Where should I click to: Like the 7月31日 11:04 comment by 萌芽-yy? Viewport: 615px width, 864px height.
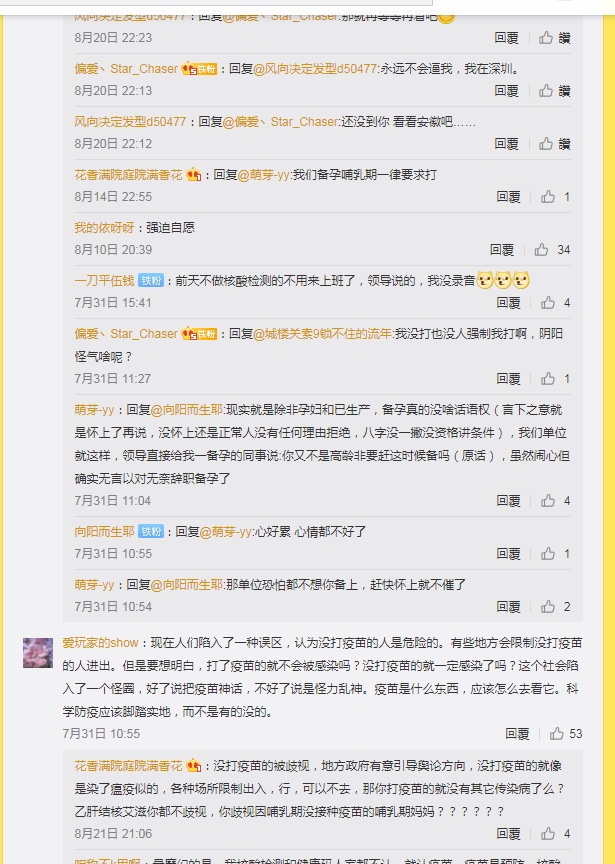tap(548, 501)
